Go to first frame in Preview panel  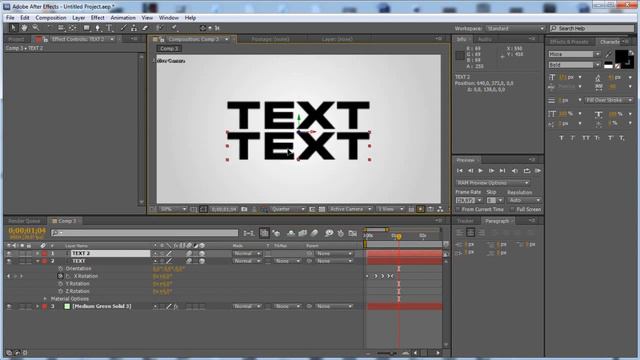coord(460,171)
